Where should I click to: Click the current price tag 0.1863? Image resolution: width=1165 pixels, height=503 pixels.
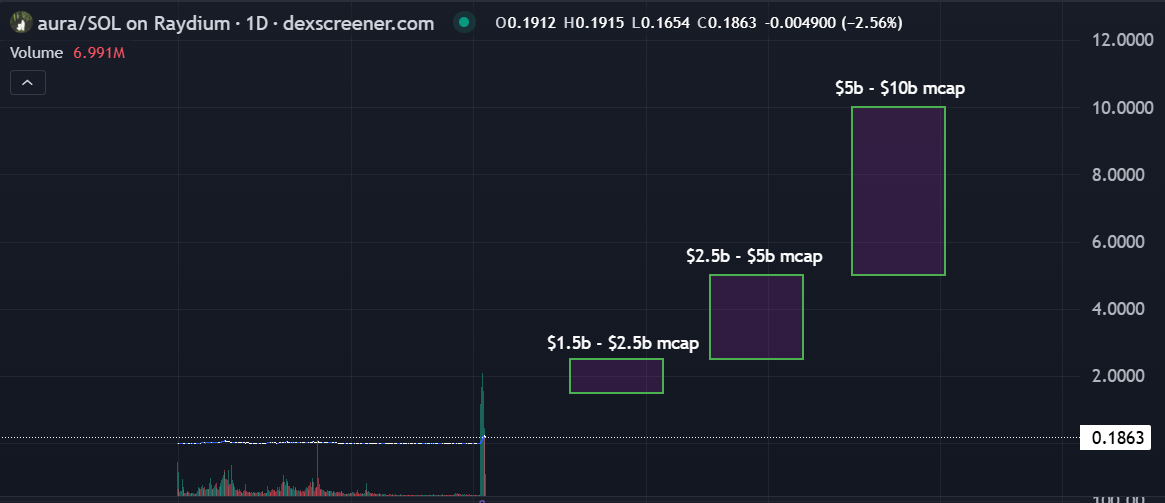point(1117,438)
